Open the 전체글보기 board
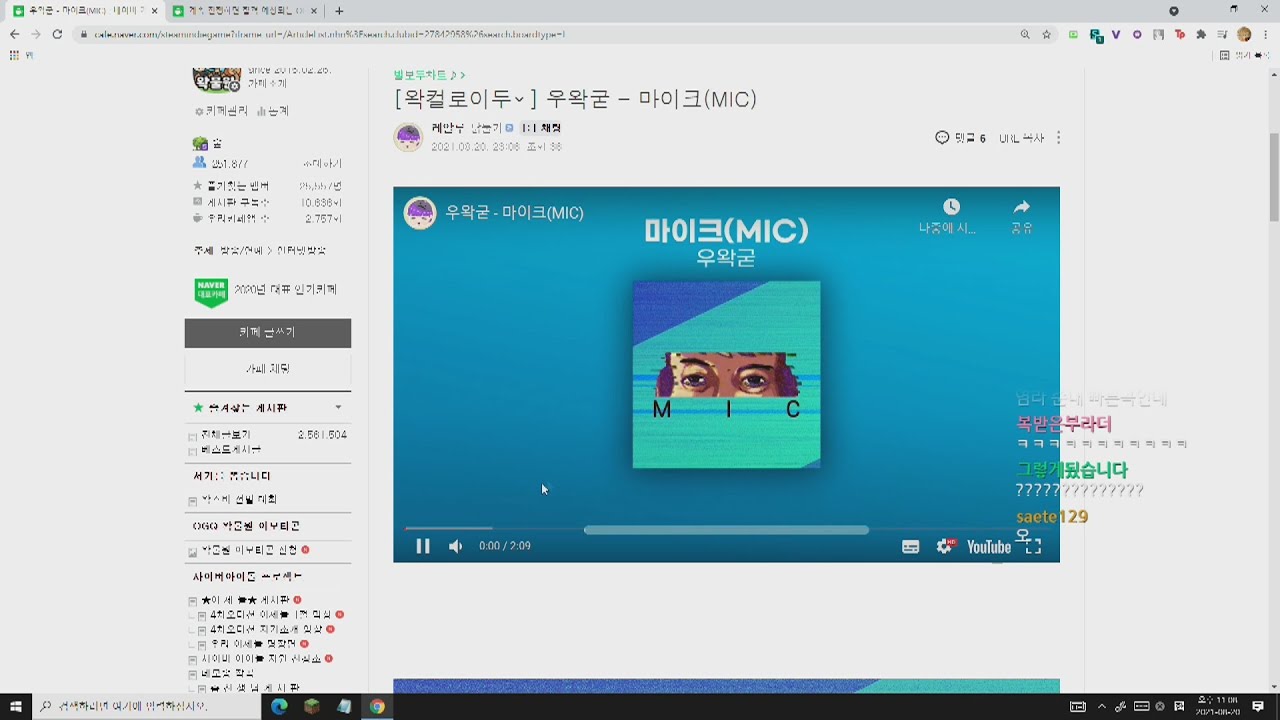The image size is (1280, 720). click(x=226, y=435)
